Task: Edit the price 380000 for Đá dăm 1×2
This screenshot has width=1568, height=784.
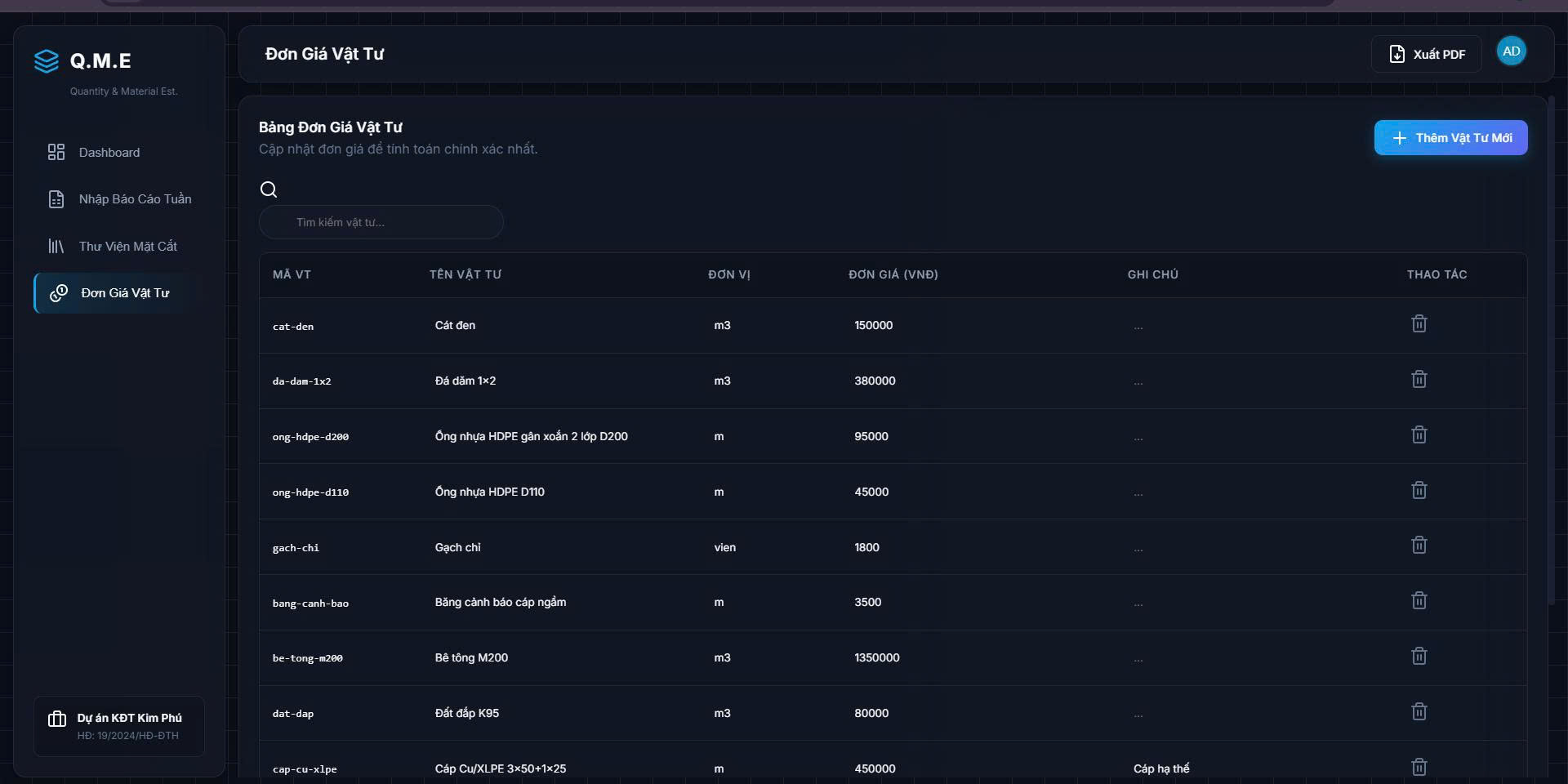Action: [x=875, y=381]
